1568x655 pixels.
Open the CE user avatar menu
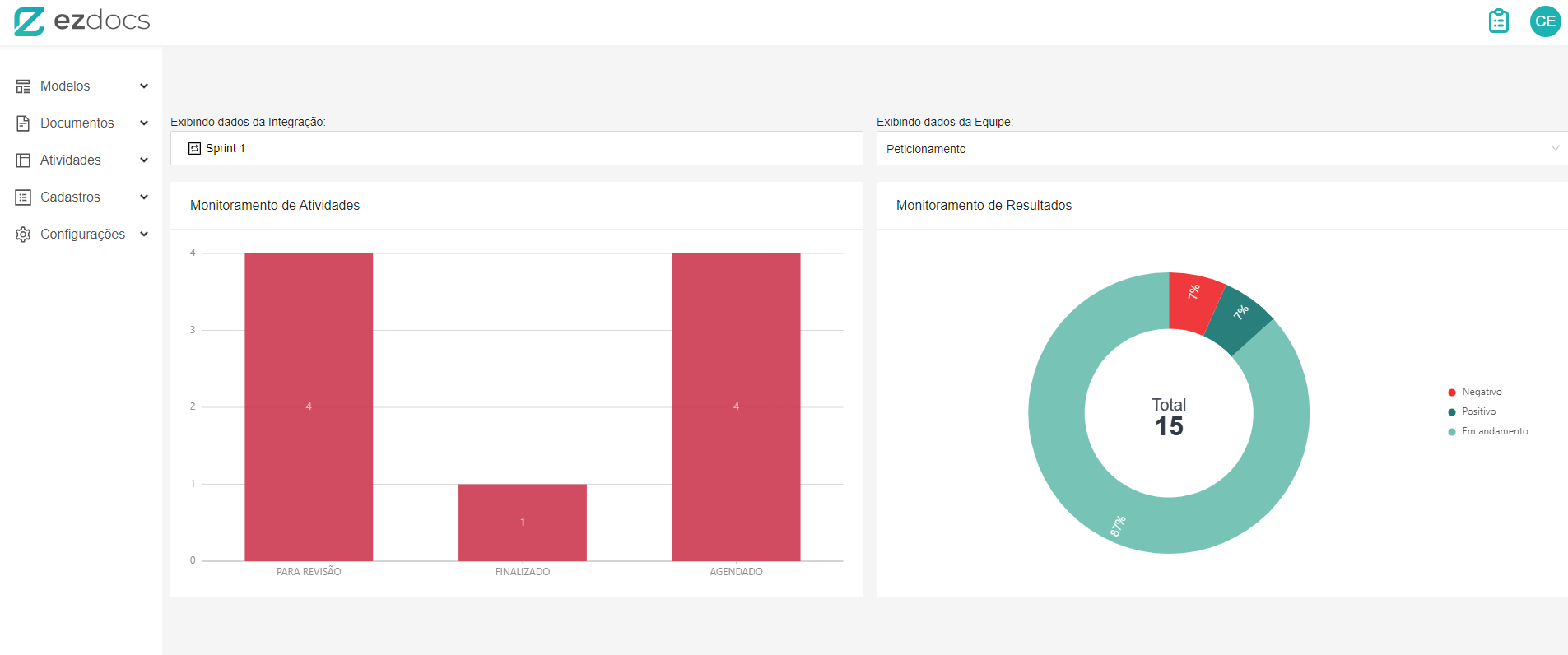pos(1545,21)
